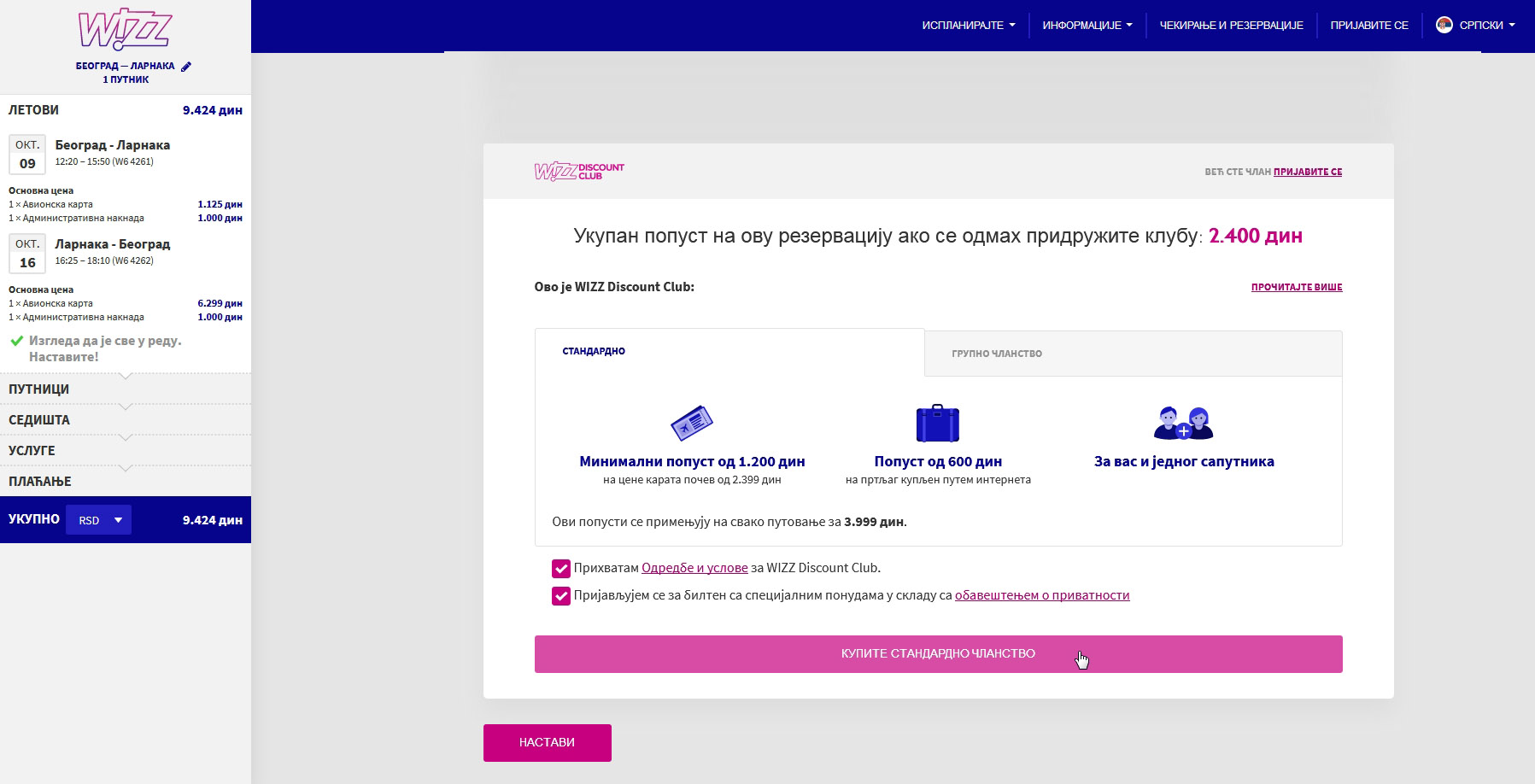1535x784 pixels.
Task: Open ПРИЈАВИТЕ СЕ in top navigation
Action: 1369,26
